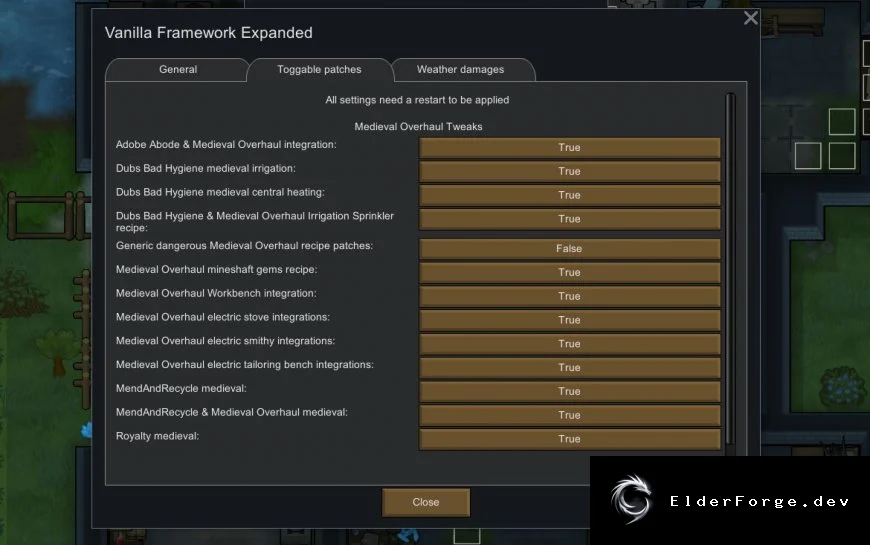Open the Weather damages tab
870x545 pixels.
click(461, 69)
